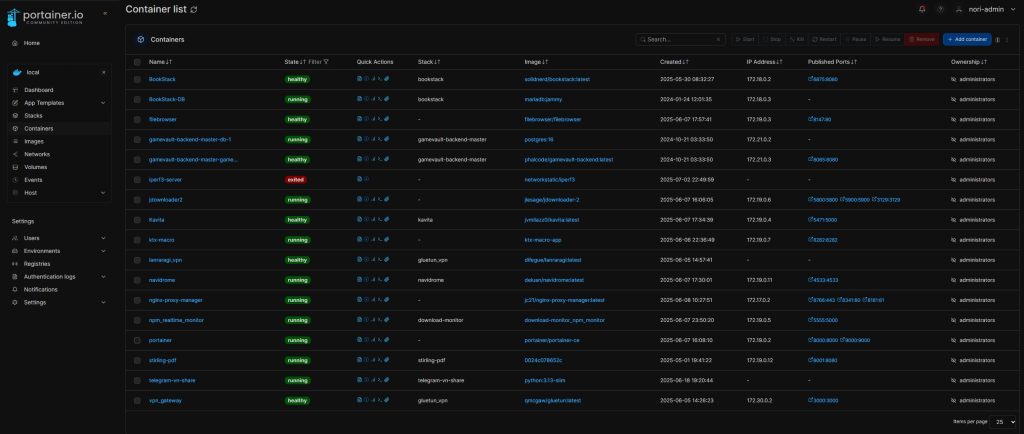Image resolution: width=1024 pixels, height=434 pixels.
Task: Go to Stacks in the sidebar
Action: point(34,116)
